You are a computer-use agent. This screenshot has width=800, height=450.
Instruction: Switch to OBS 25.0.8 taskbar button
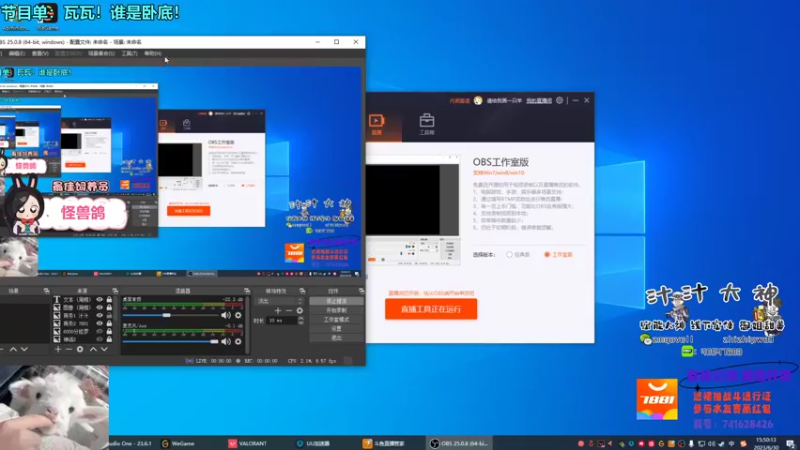[x=459, y=443]
